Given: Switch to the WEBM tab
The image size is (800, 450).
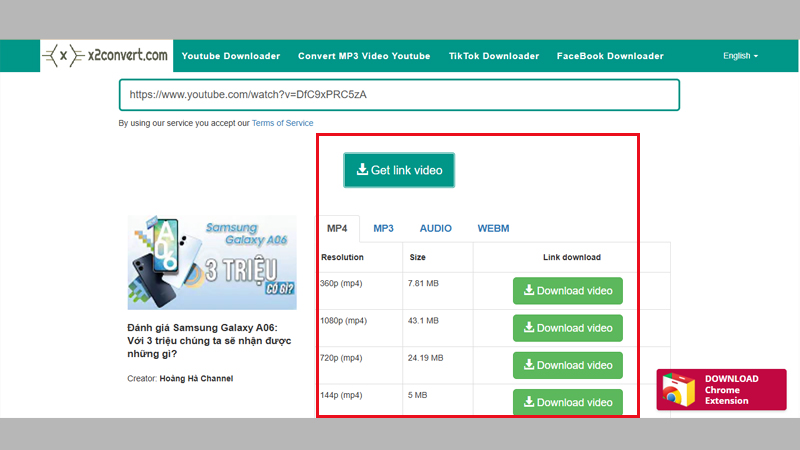Looking at the screenshot, I should tap(493, 228).
